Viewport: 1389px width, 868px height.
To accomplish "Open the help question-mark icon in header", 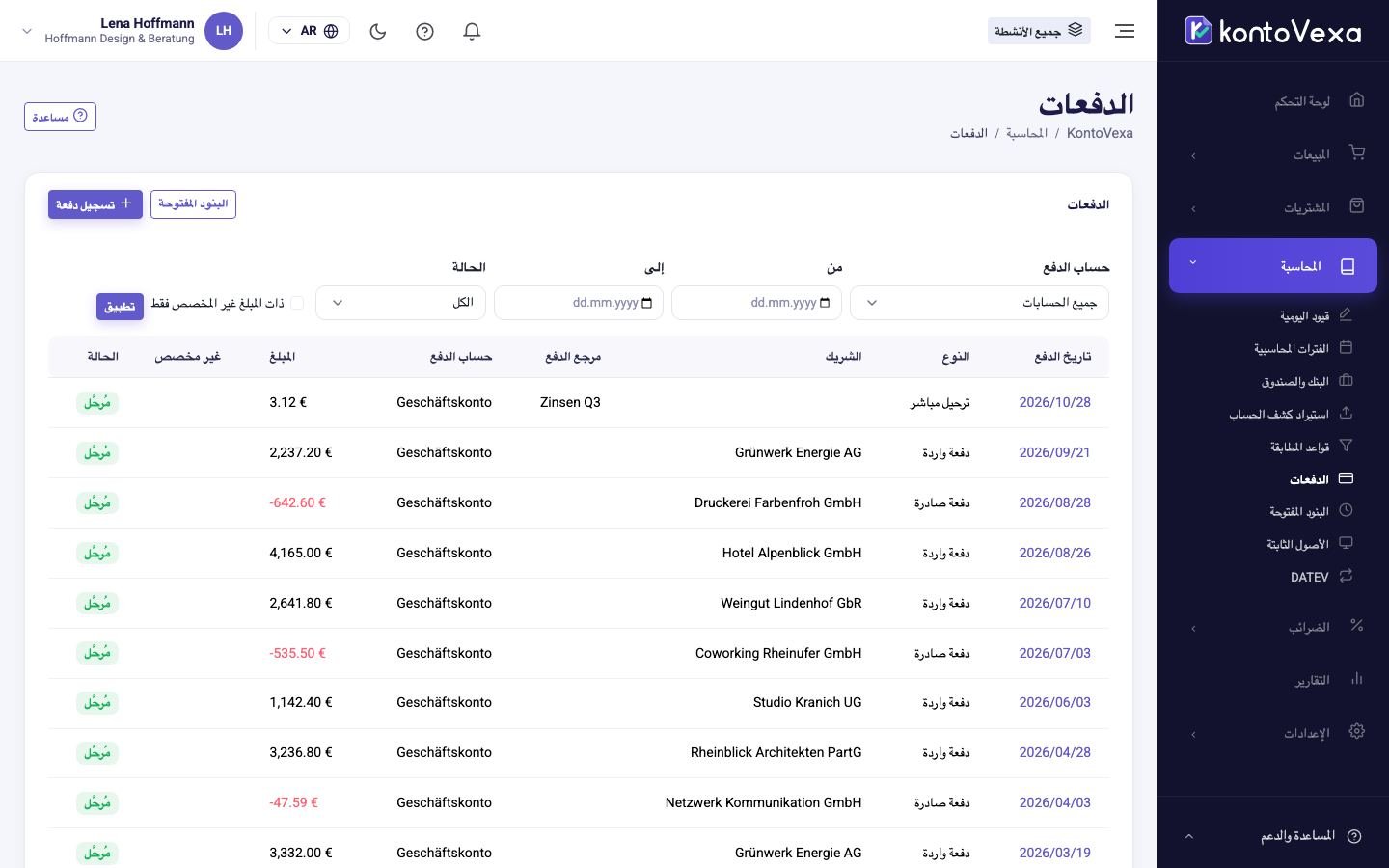I will click(424, 31).
